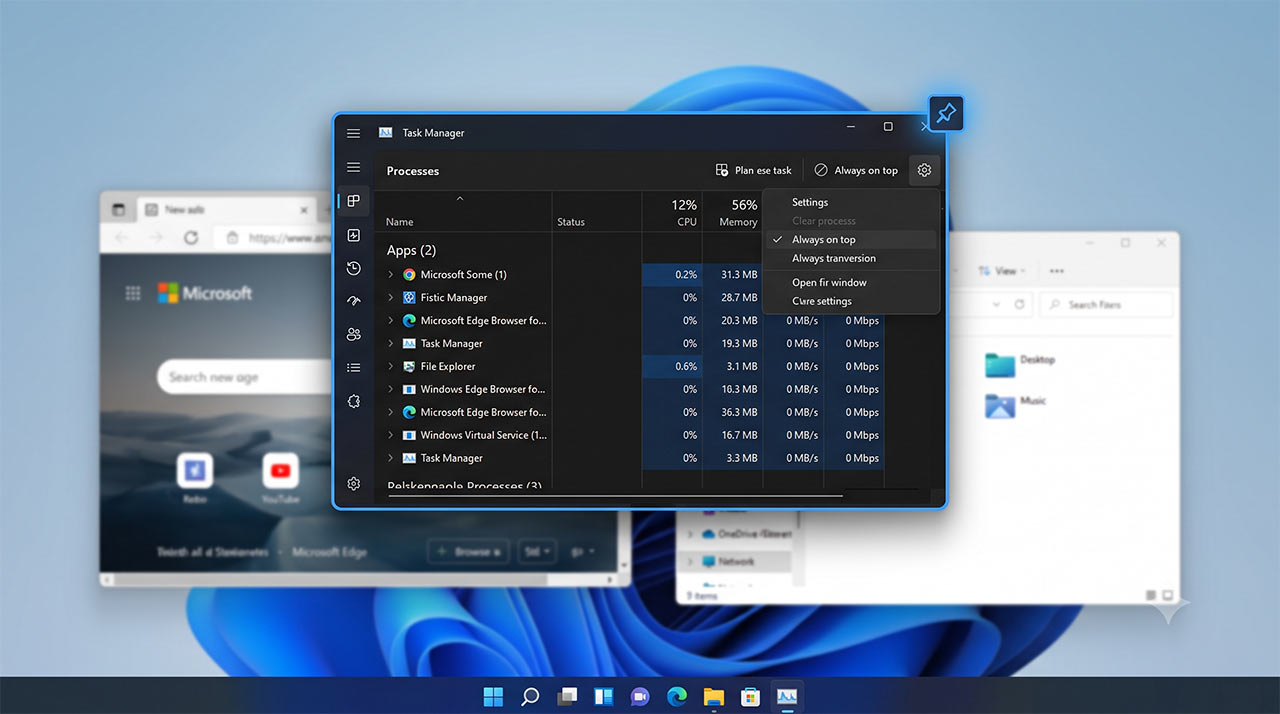This screenshot has height=714, width=1280.
Task: Click the back arrow in Edge window
Action: [x=122, y=238]
